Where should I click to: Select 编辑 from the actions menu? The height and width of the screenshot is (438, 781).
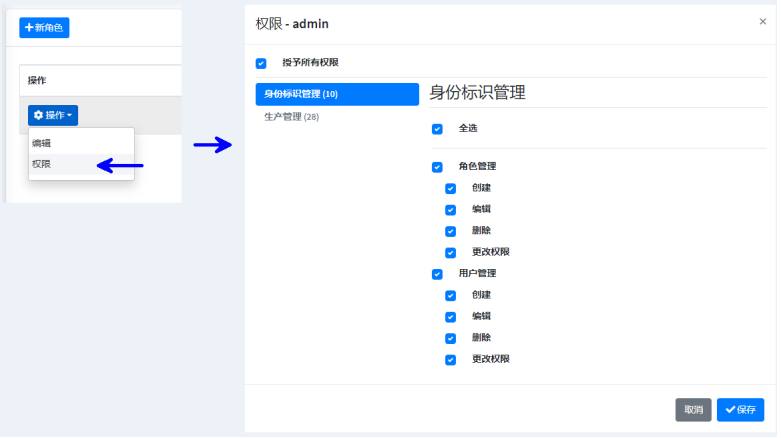point(41,143)
